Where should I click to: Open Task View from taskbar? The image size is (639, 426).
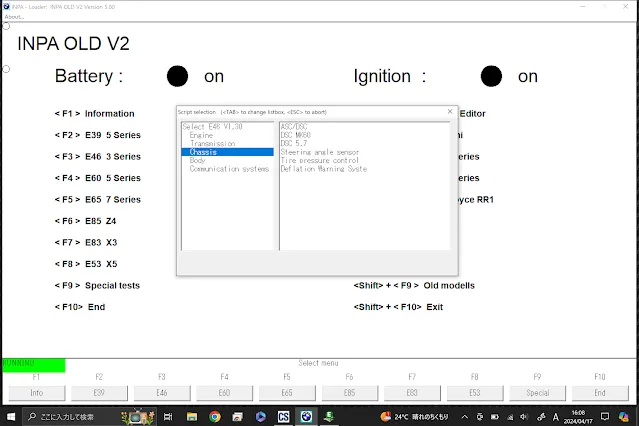pos(167,417)
